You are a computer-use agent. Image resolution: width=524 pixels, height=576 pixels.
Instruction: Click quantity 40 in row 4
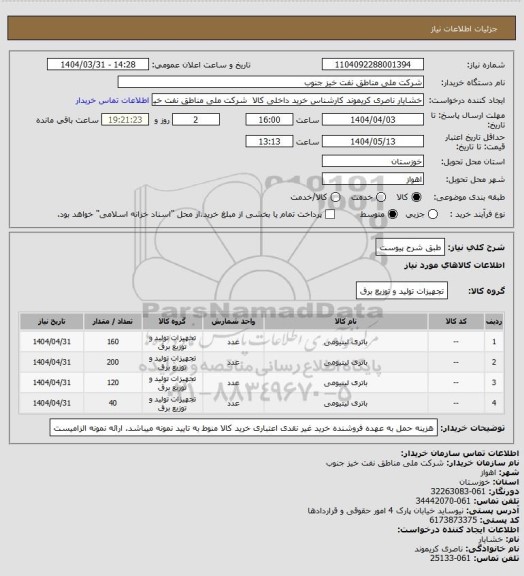click(113, 403)
